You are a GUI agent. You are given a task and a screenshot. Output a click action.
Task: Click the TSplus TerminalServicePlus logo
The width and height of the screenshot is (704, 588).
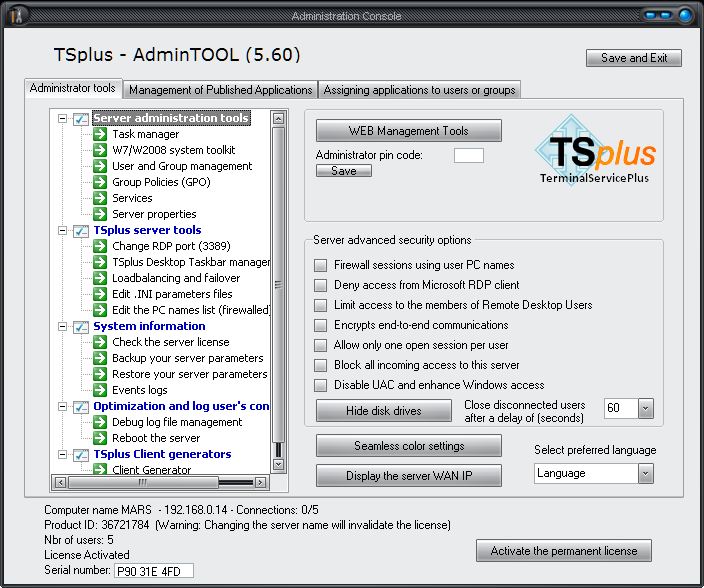[595, 150]
